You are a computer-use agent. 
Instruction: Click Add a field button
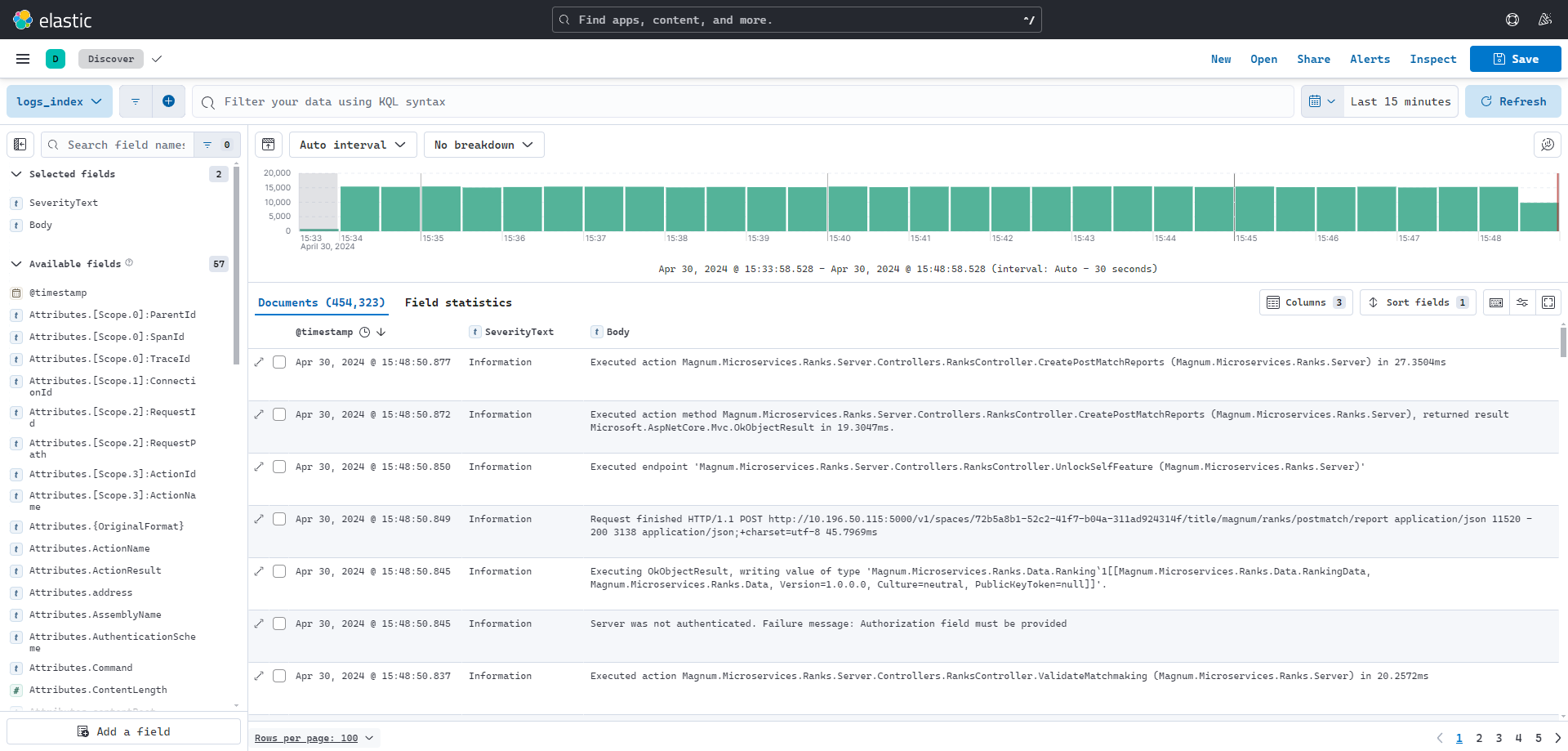pos(124,731)
